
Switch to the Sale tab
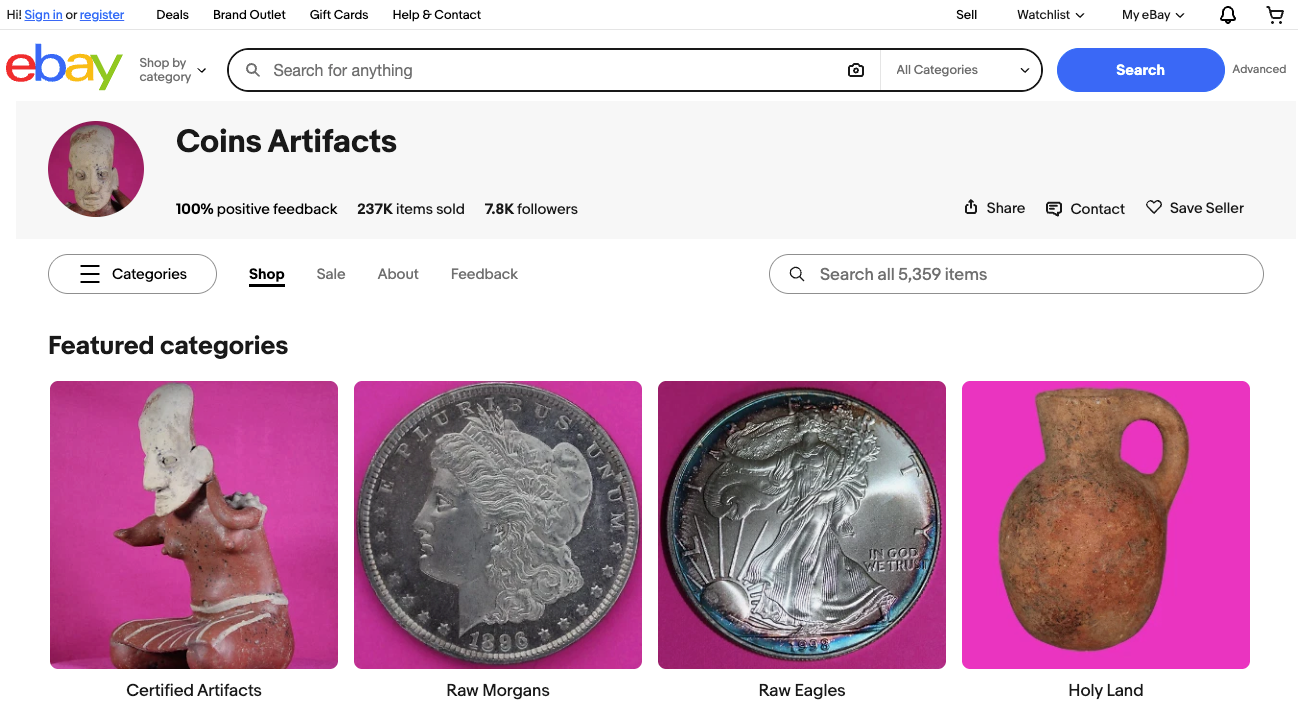point(331,273)
